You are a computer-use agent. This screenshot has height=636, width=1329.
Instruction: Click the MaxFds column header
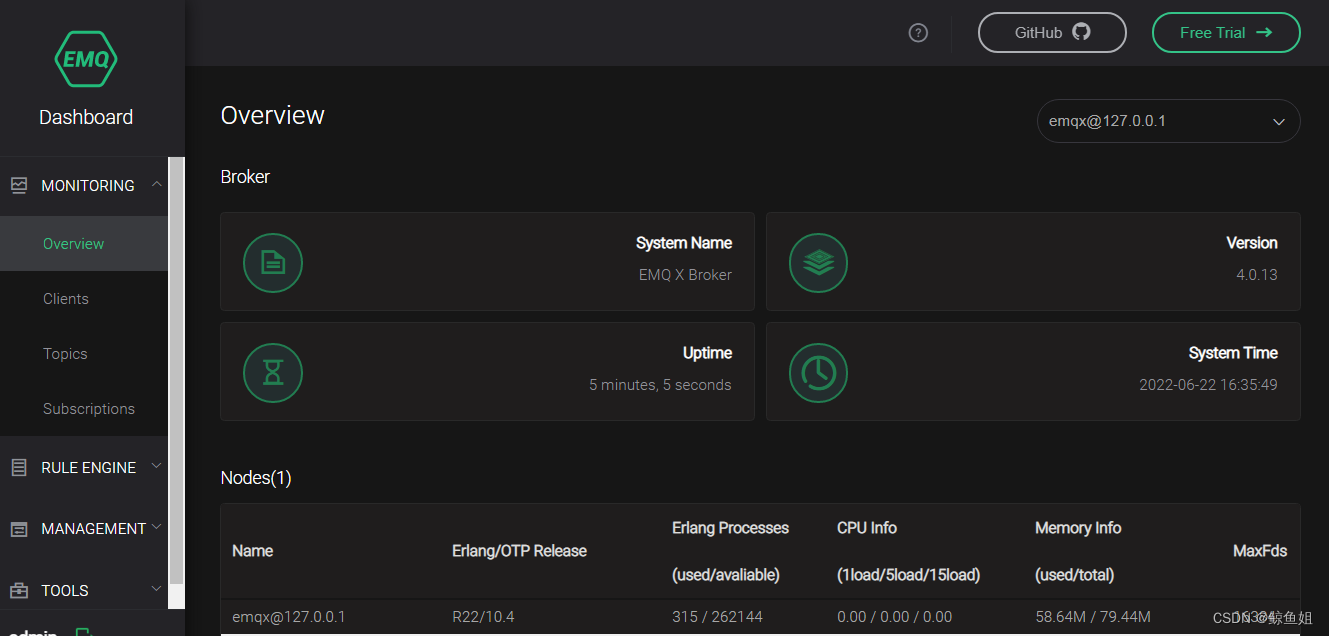click(1260, 551)
